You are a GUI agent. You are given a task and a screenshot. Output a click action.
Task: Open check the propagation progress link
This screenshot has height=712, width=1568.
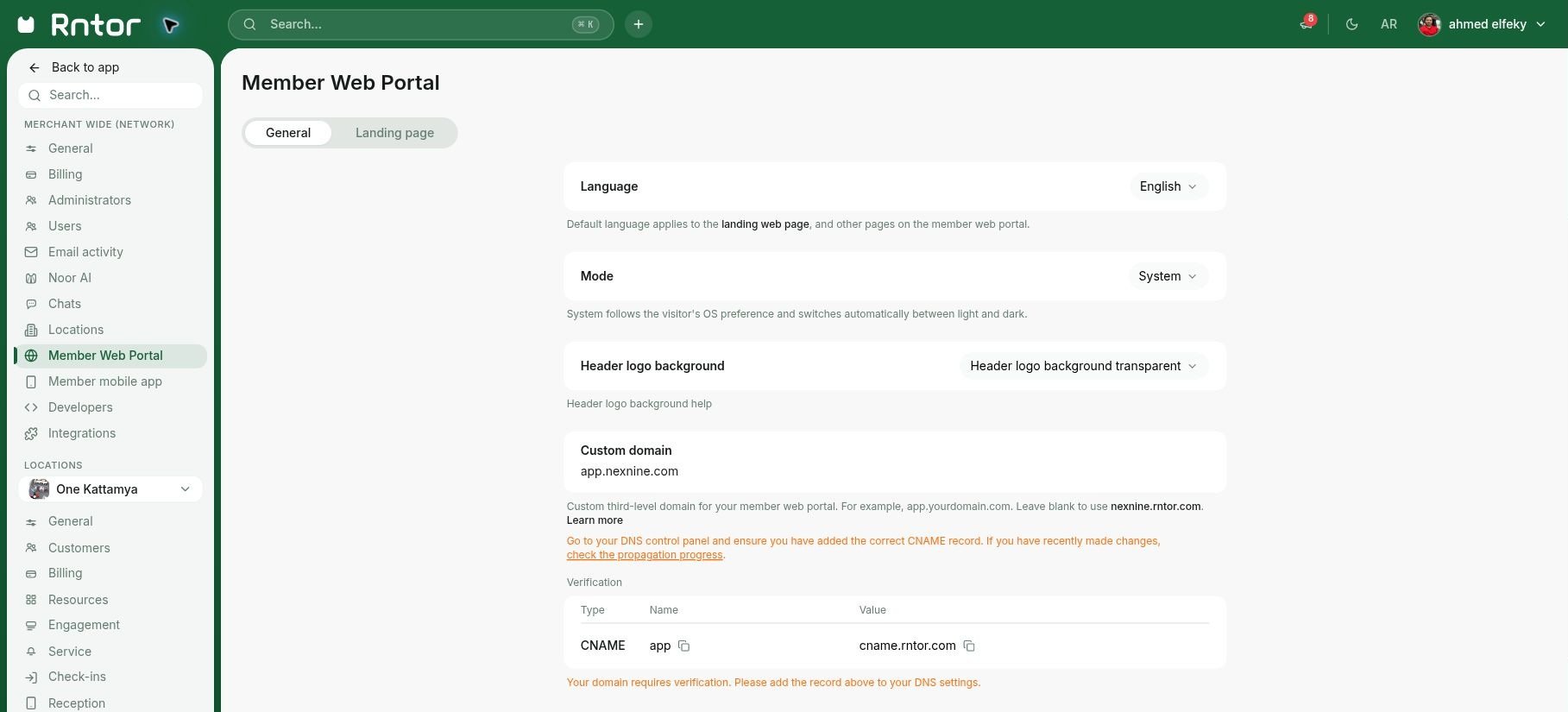[x=645, y=555]
